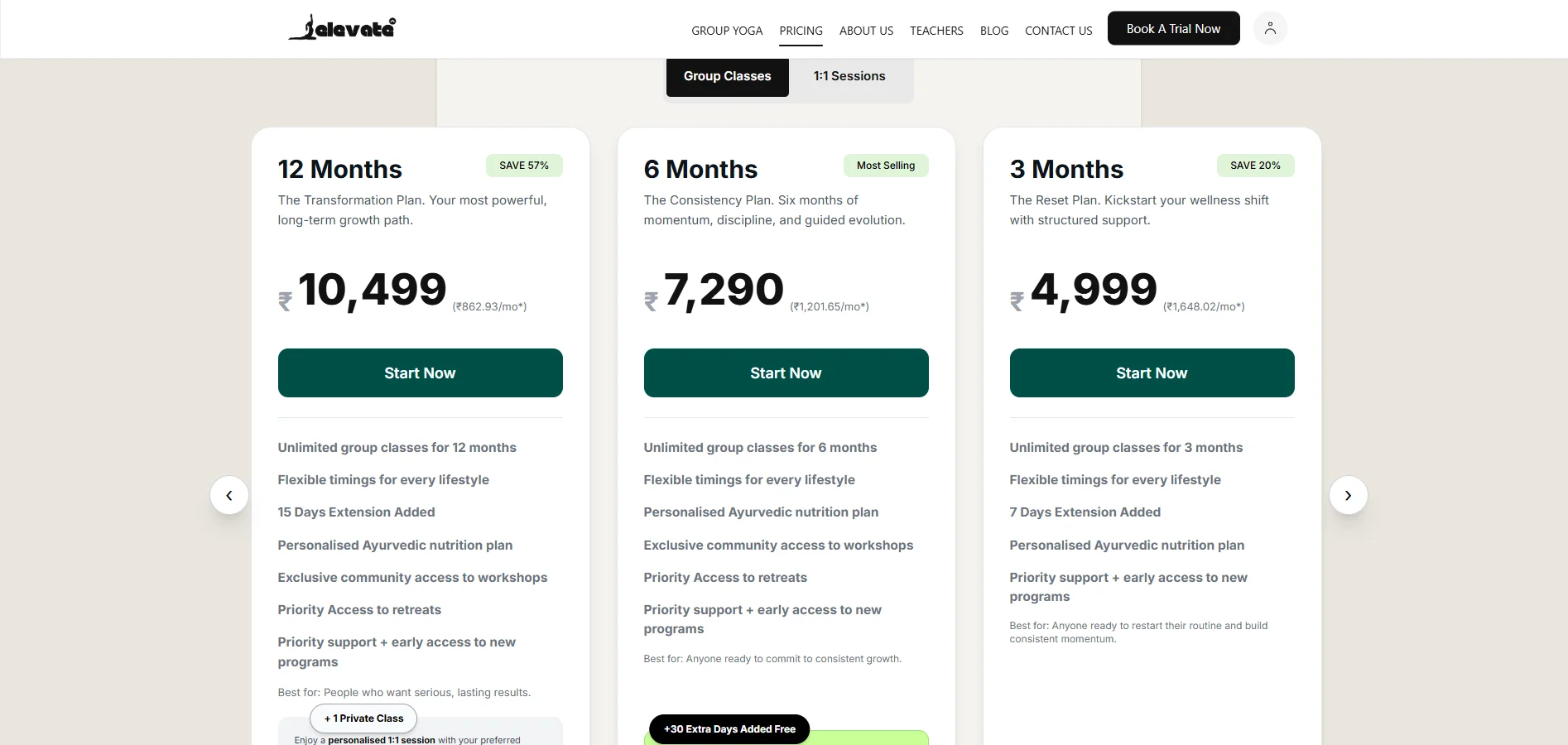Click 'The Reset Plan' description text
The width and height of the screenshot is (1568, 745).
1139,210
